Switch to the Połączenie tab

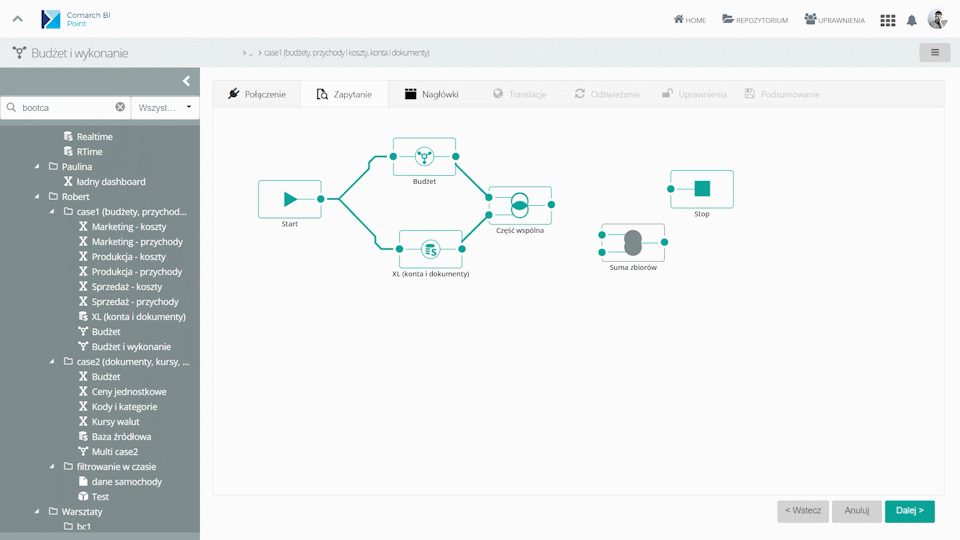[x=257, y=94]
